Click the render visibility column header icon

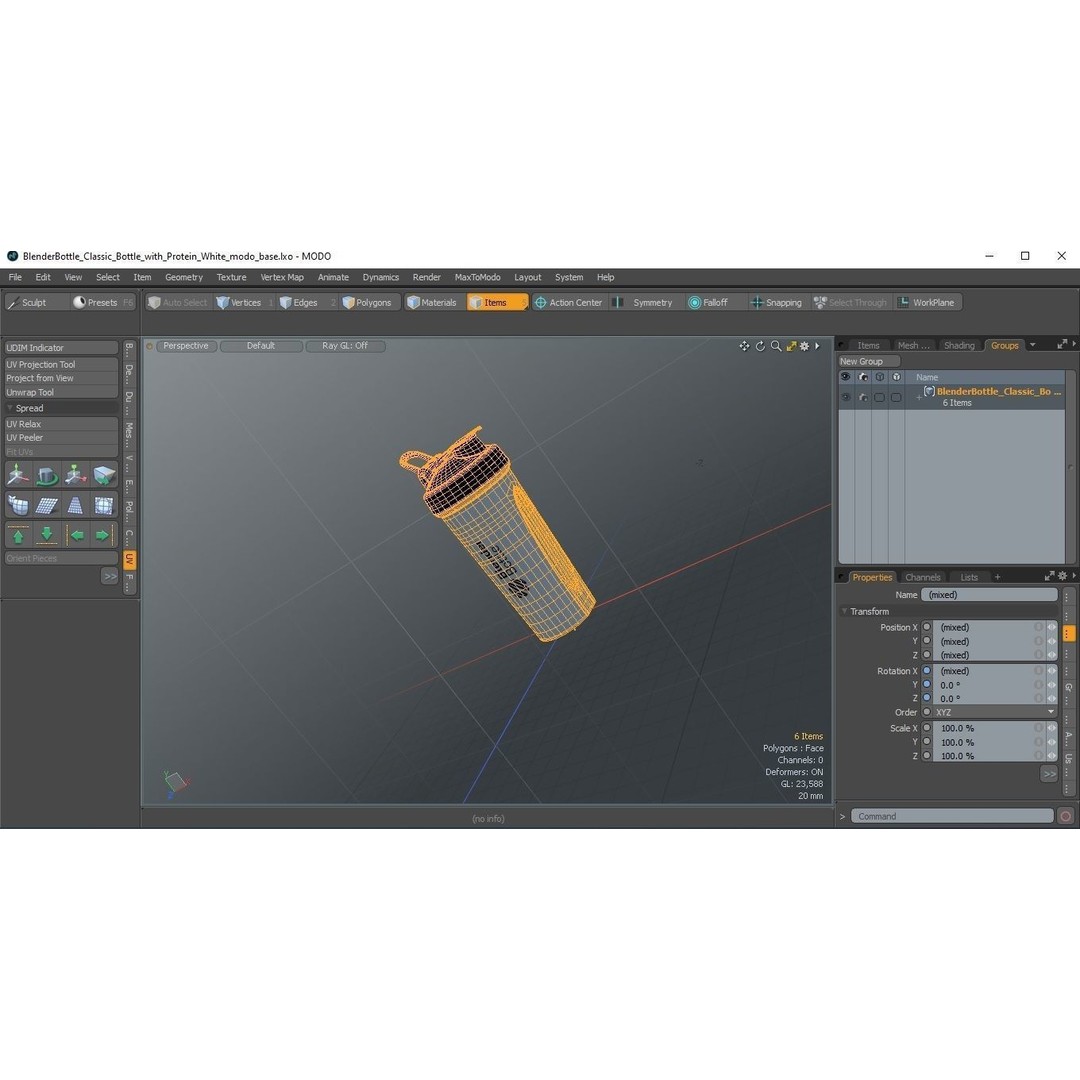(863, 377)
